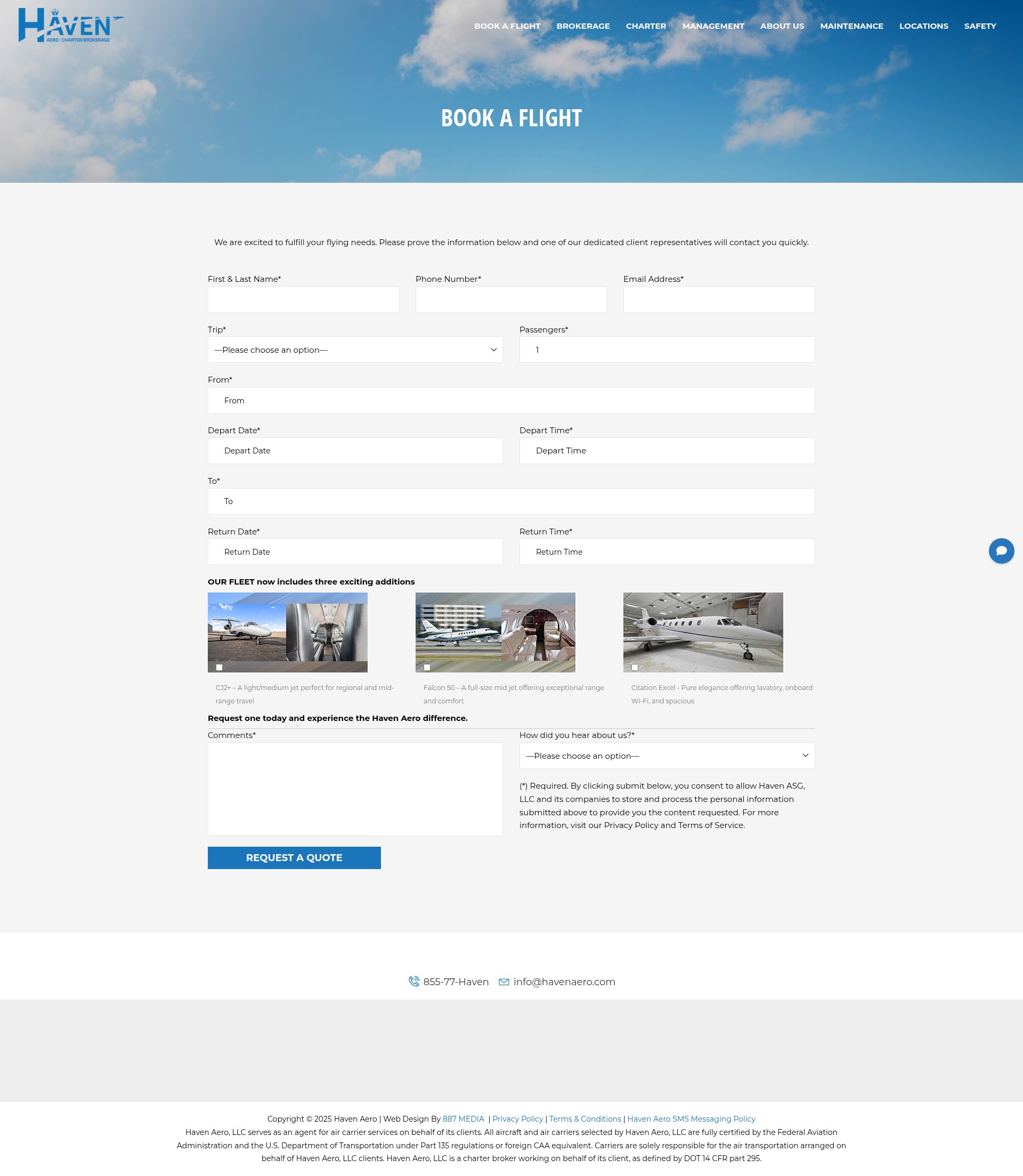Click the Falcon 50 jet photo
The image size is (1023, 1176).
[x=496, y=632]
